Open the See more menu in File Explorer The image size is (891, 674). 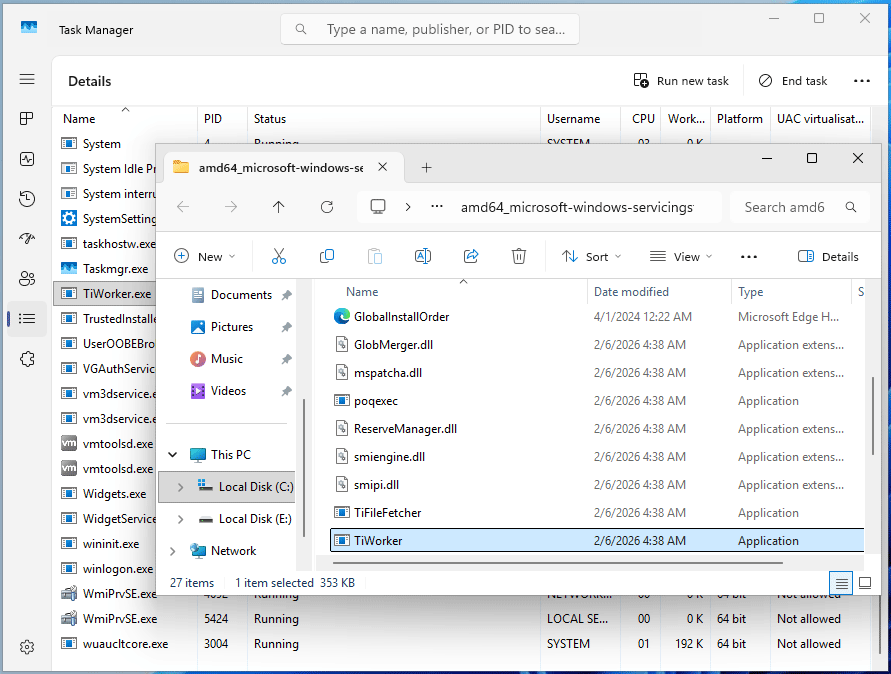[x=749, y=256]
